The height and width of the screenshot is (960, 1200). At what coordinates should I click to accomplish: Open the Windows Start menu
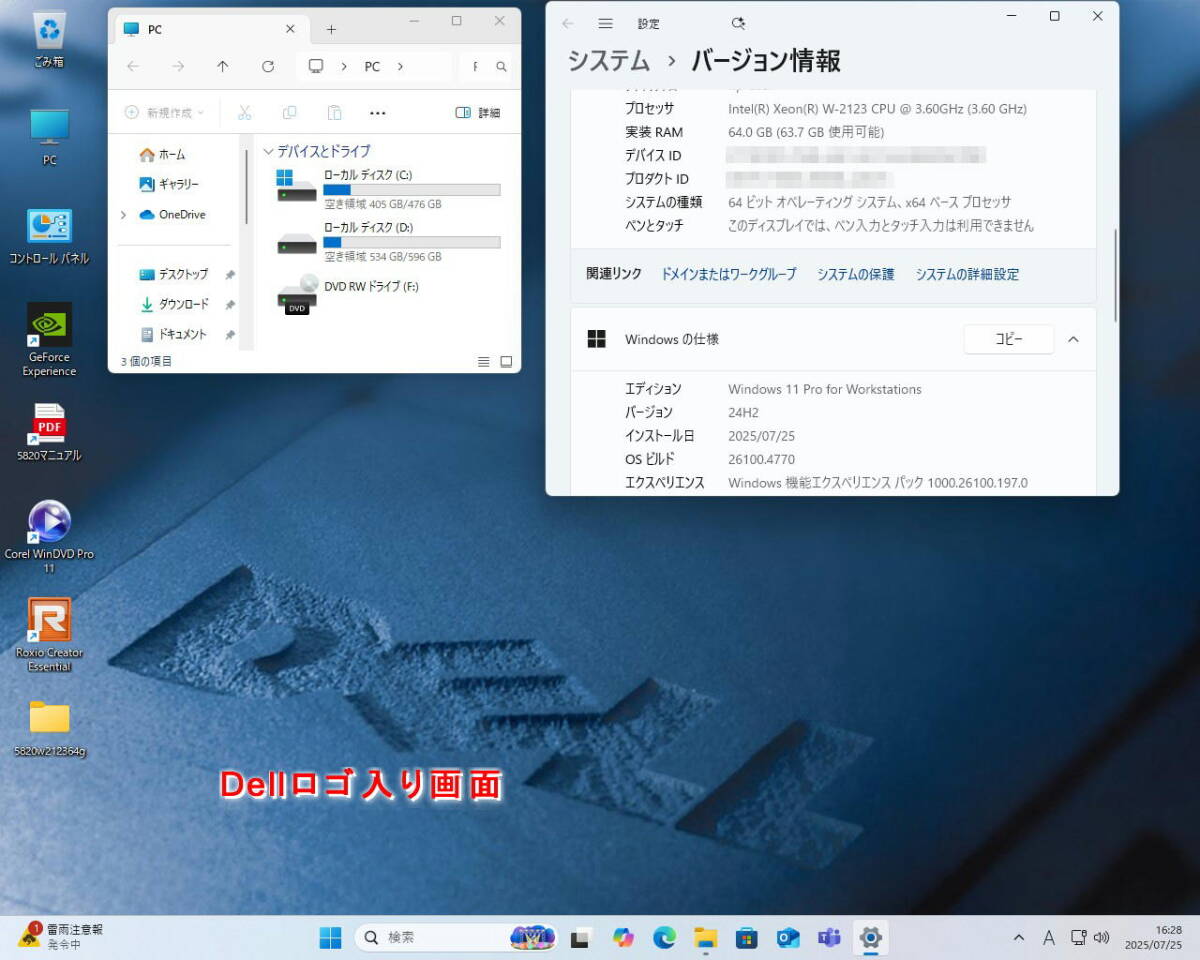(330, 937)
